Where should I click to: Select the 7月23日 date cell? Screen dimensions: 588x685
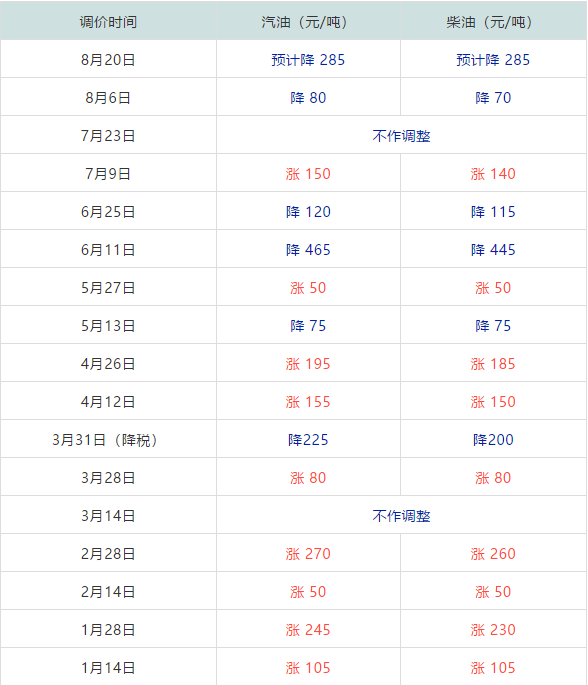coord(108,136)
